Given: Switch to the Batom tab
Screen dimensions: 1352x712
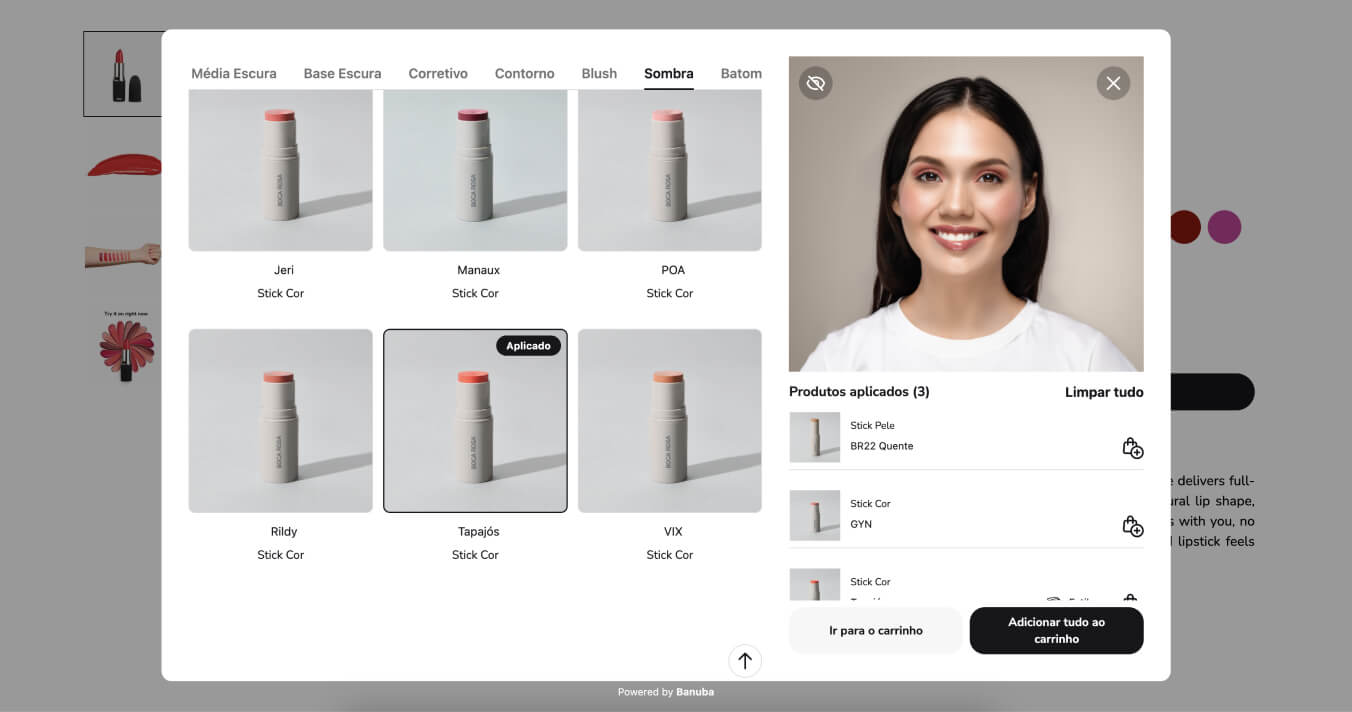Looking at the screenshot, I should tap(740, 73).
